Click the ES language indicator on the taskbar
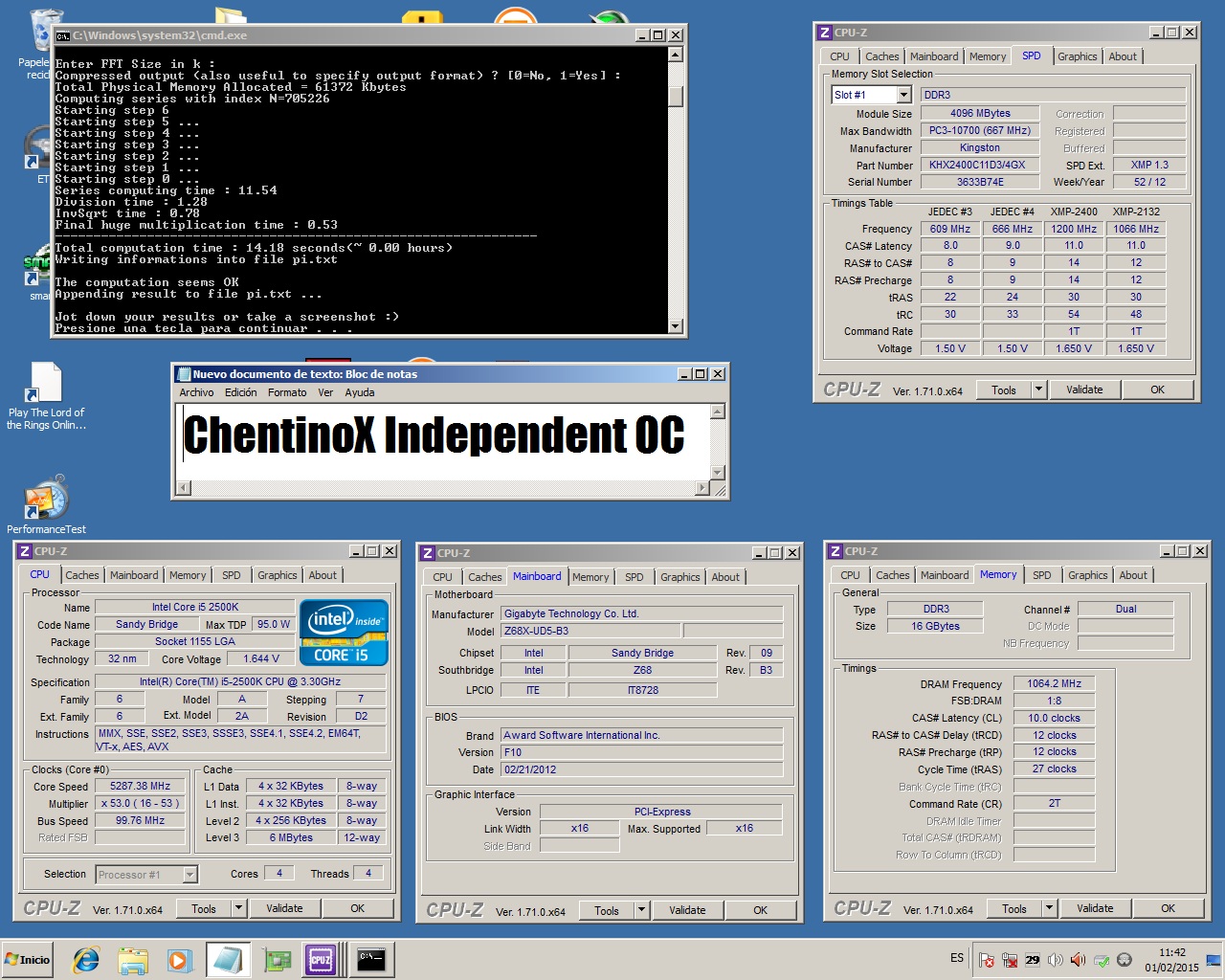 tap(957, 958)
